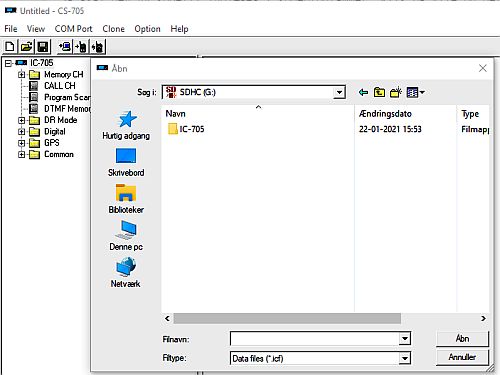Click the DTMF Memory tree item
The height and width of the screenshot is (375, 500).
coord(67,109)
